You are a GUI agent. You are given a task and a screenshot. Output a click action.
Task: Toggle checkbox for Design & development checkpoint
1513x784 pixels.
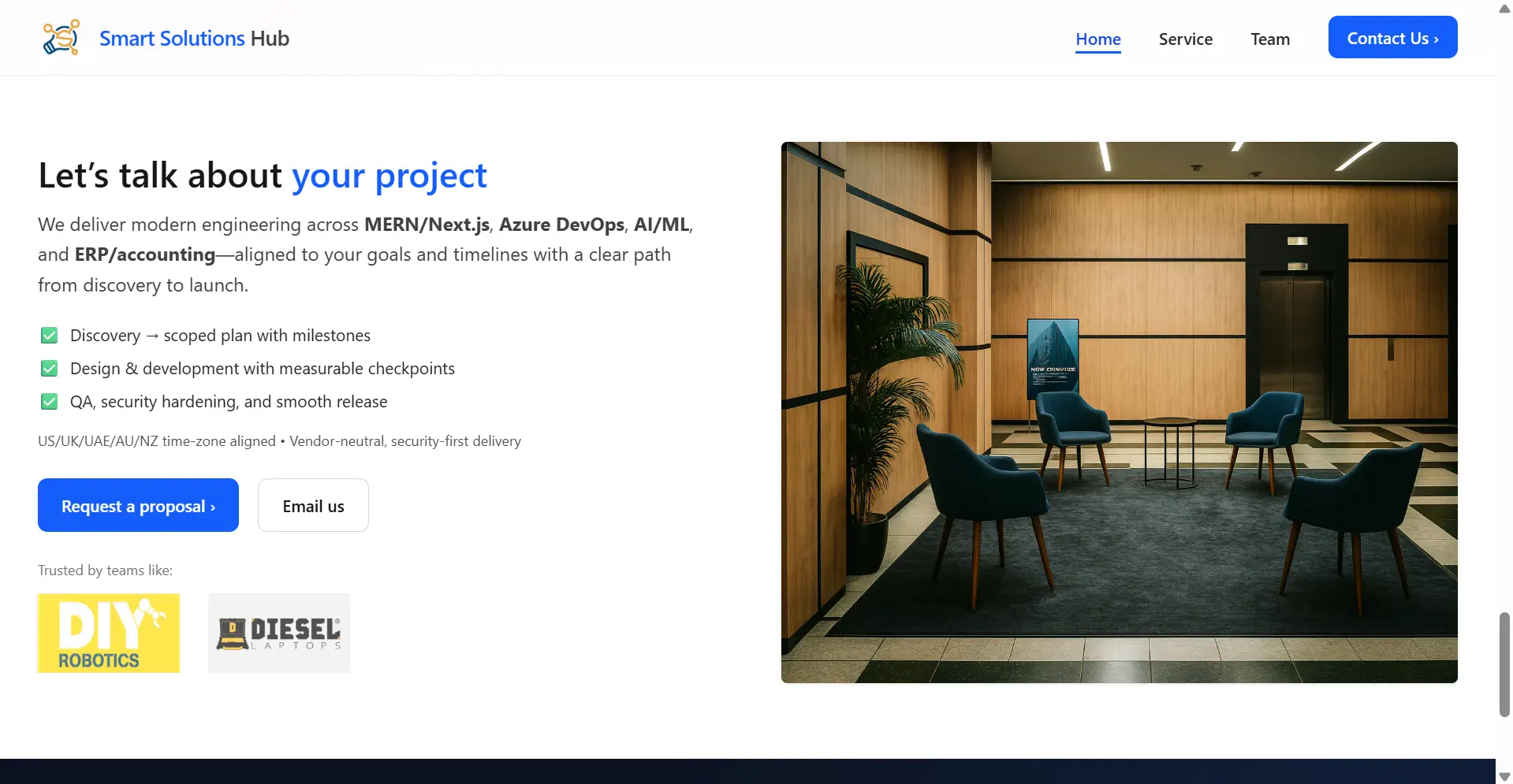pyautogui.click(x=48, y=368)
